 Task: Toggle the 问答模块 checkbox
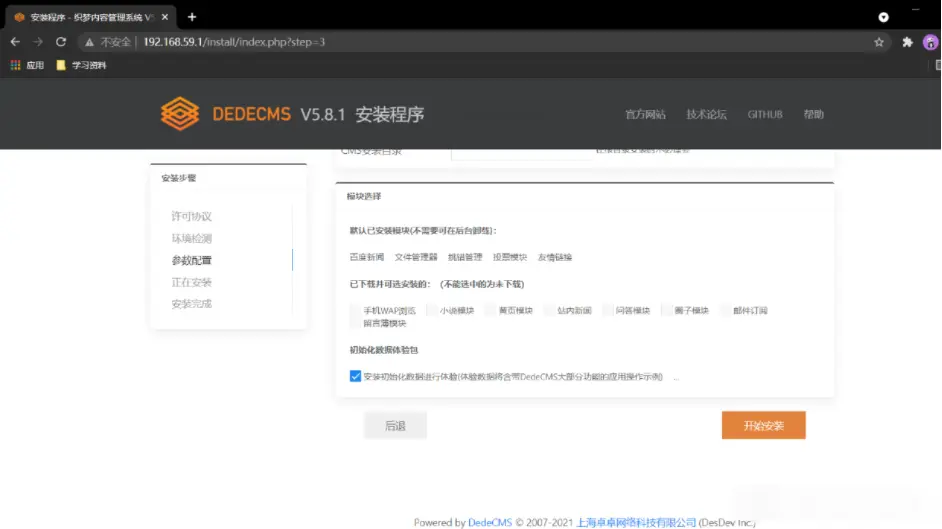click(x=608, y=310)
